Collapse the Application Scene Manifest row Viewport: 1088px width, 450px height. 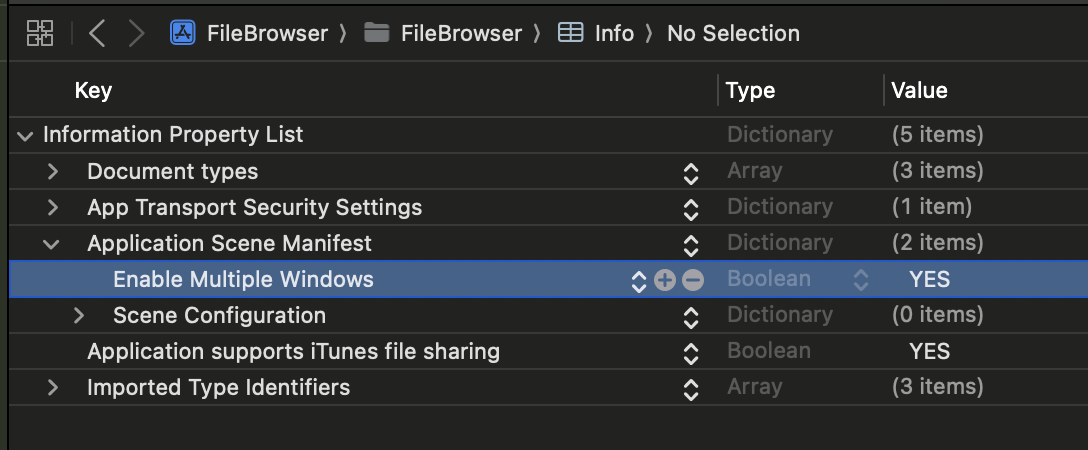coord(51,244)
